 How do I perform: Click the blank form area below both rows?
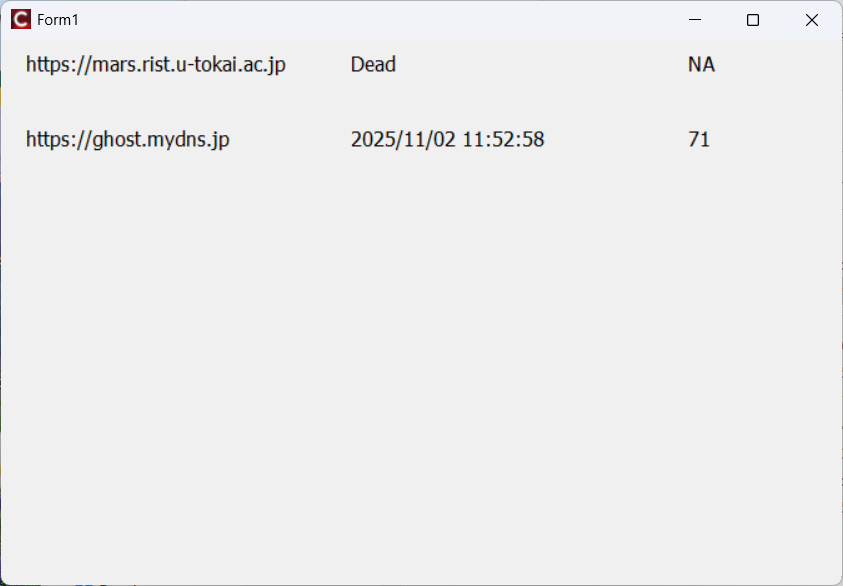pos(422,366)
